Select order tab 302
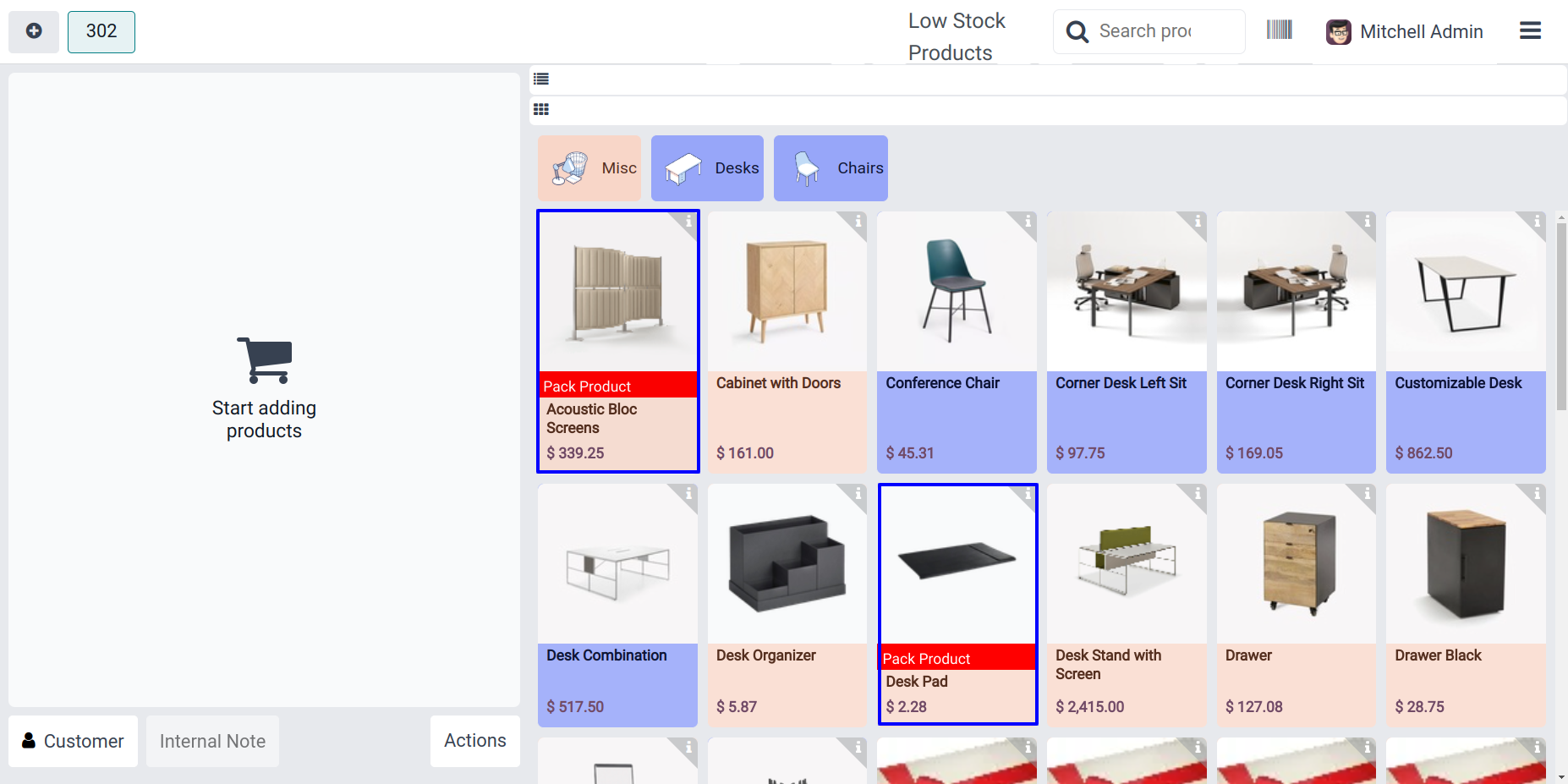Viewport: 1568px width, 784px height. click(x=101, y=31)
